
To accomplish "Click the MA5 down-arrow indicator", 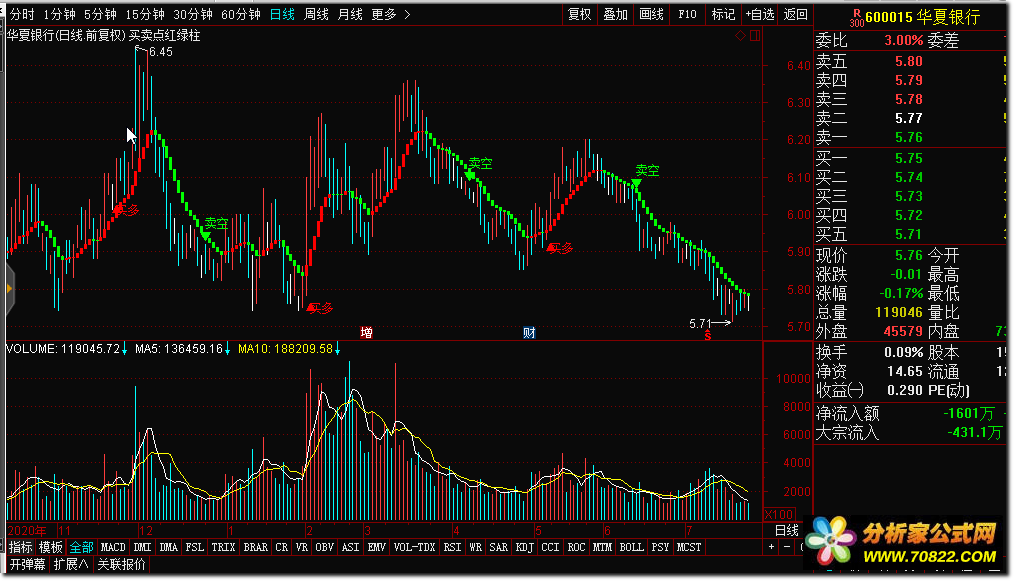I will click(x=227, y=349).
